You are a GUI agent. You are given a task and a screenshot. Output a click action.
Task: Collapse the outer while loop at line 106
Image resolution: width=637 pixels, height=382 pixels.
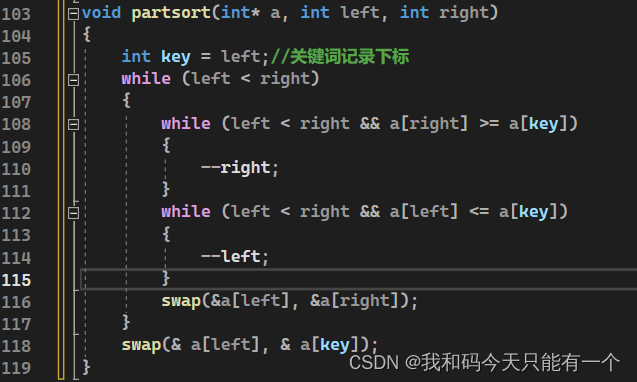tap(73, 80)
